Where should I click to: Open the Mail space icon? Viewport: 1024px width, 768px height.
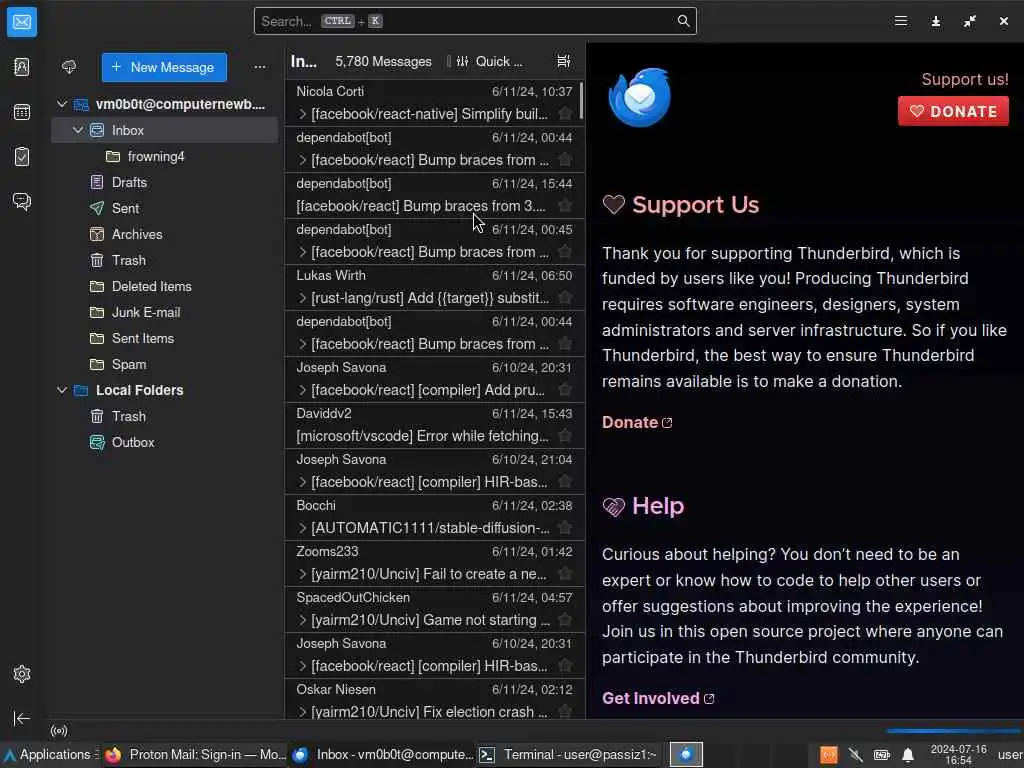coord(22,22)
